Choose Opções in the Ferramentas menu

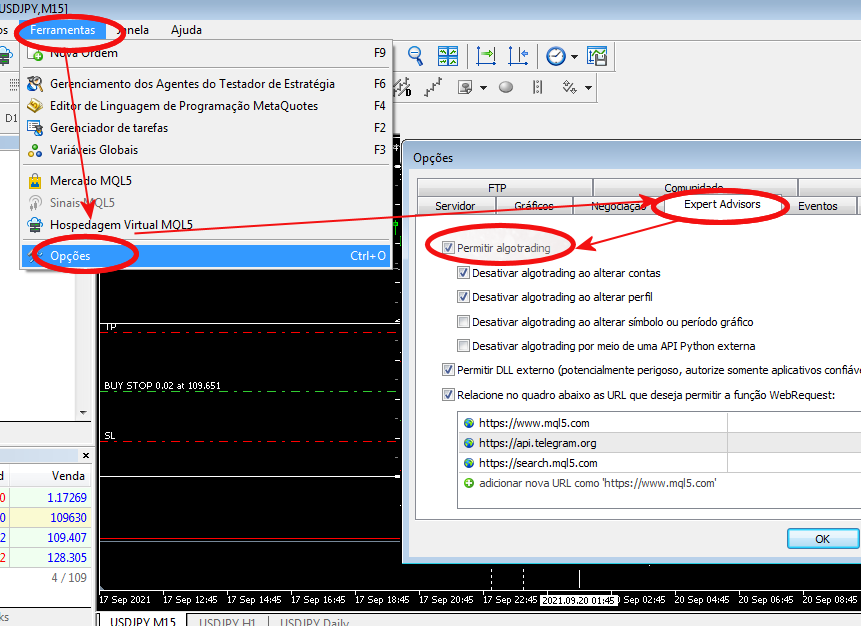(x=206, y=256)
